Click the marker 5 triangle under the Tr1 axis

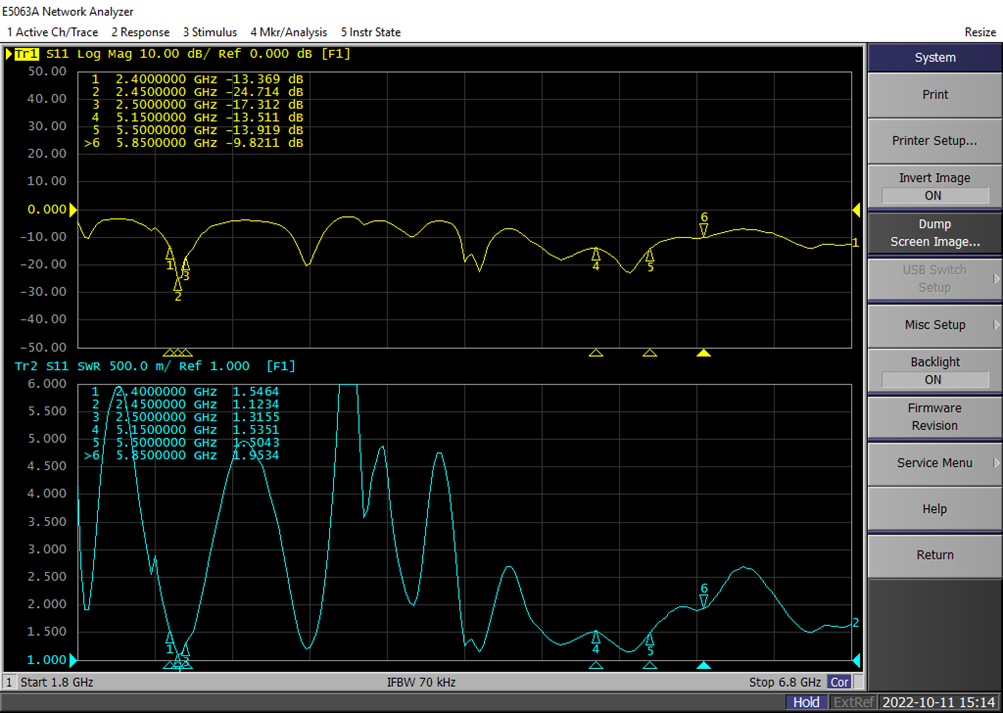[x=650, y=353]
